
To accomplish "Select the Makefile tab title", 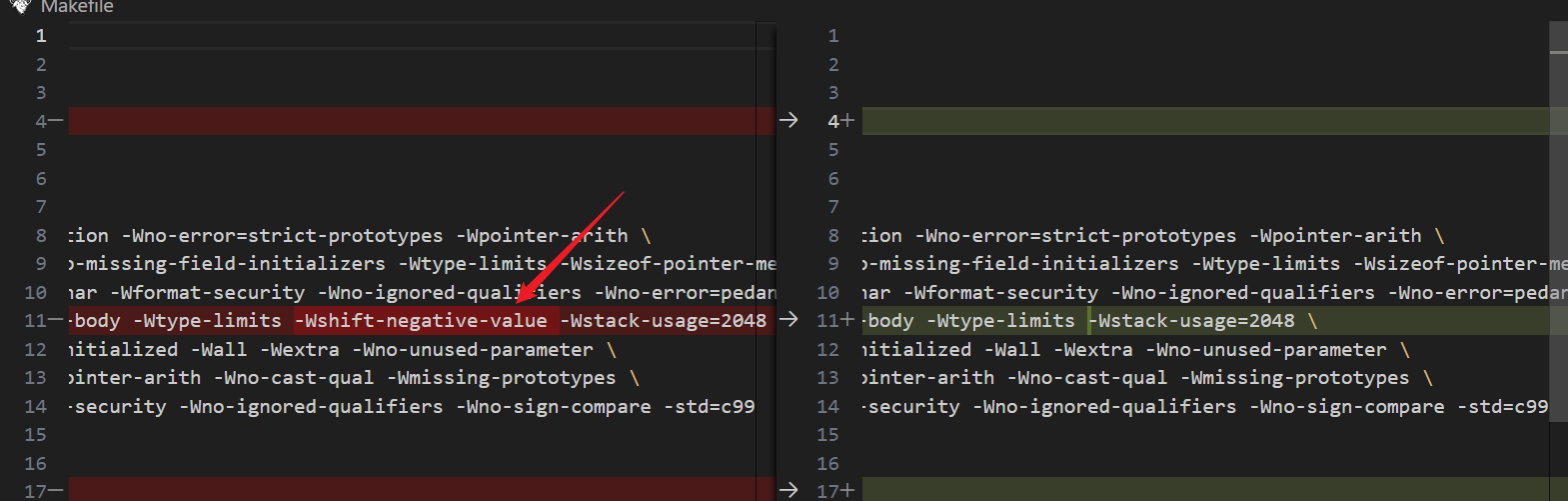I will pos(77,7).
